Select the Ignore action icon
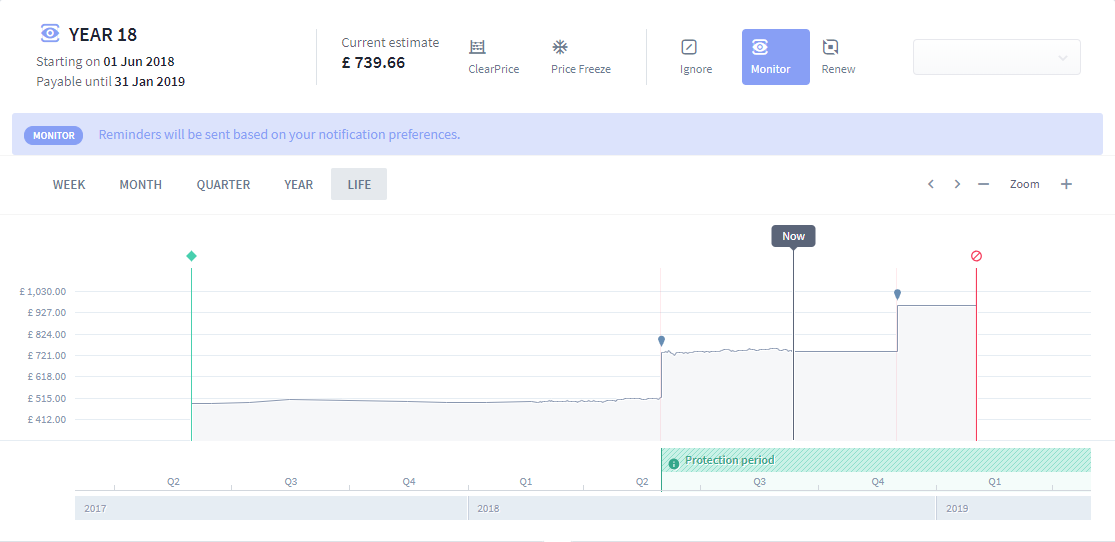This screenshot has width=1115, height=542. tap(688, 47)
